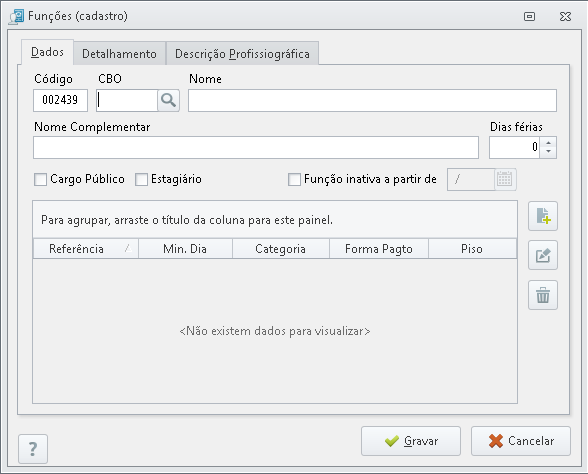The height and width of the screenshot is (474, 588).
Task: Open the calendar date picker
Action: pos(505,179)
